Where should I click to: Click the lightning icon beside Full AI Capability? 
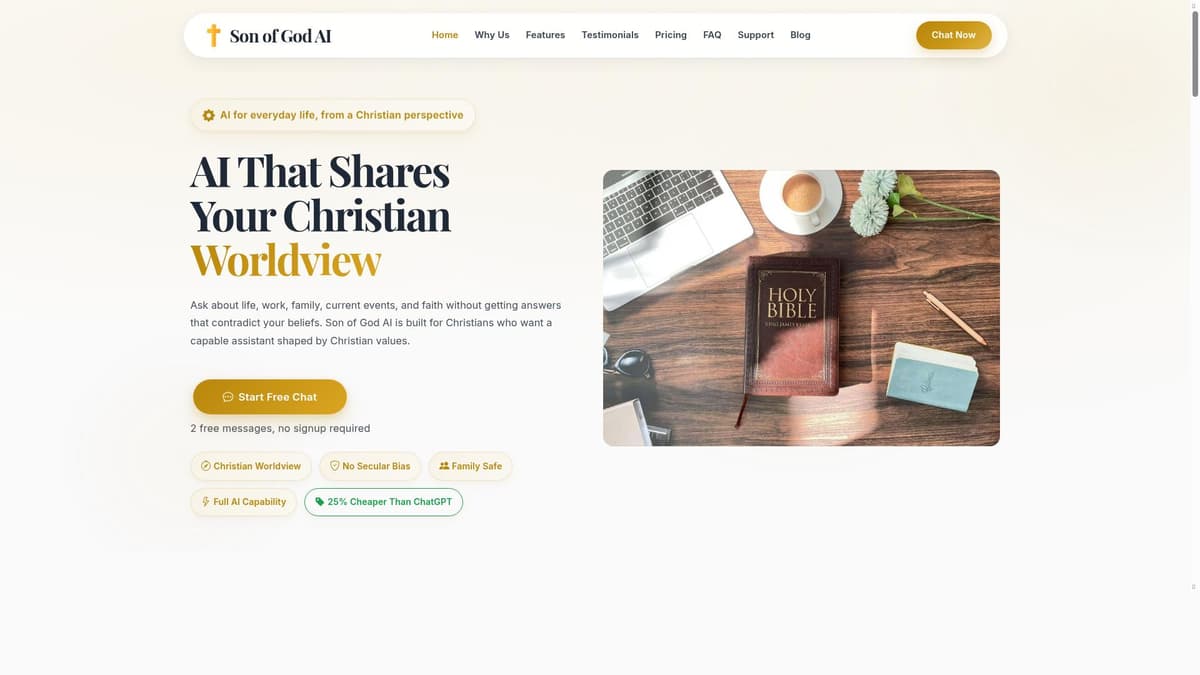(206, 502)
